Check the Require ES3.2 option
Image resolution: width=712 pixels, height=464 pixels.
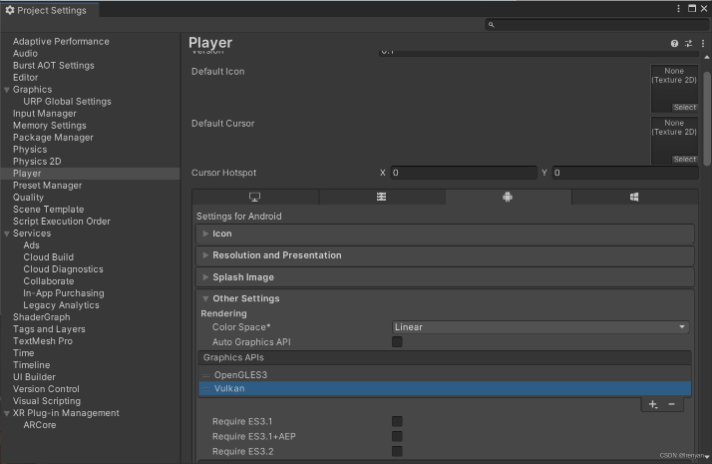click(397, 452)
